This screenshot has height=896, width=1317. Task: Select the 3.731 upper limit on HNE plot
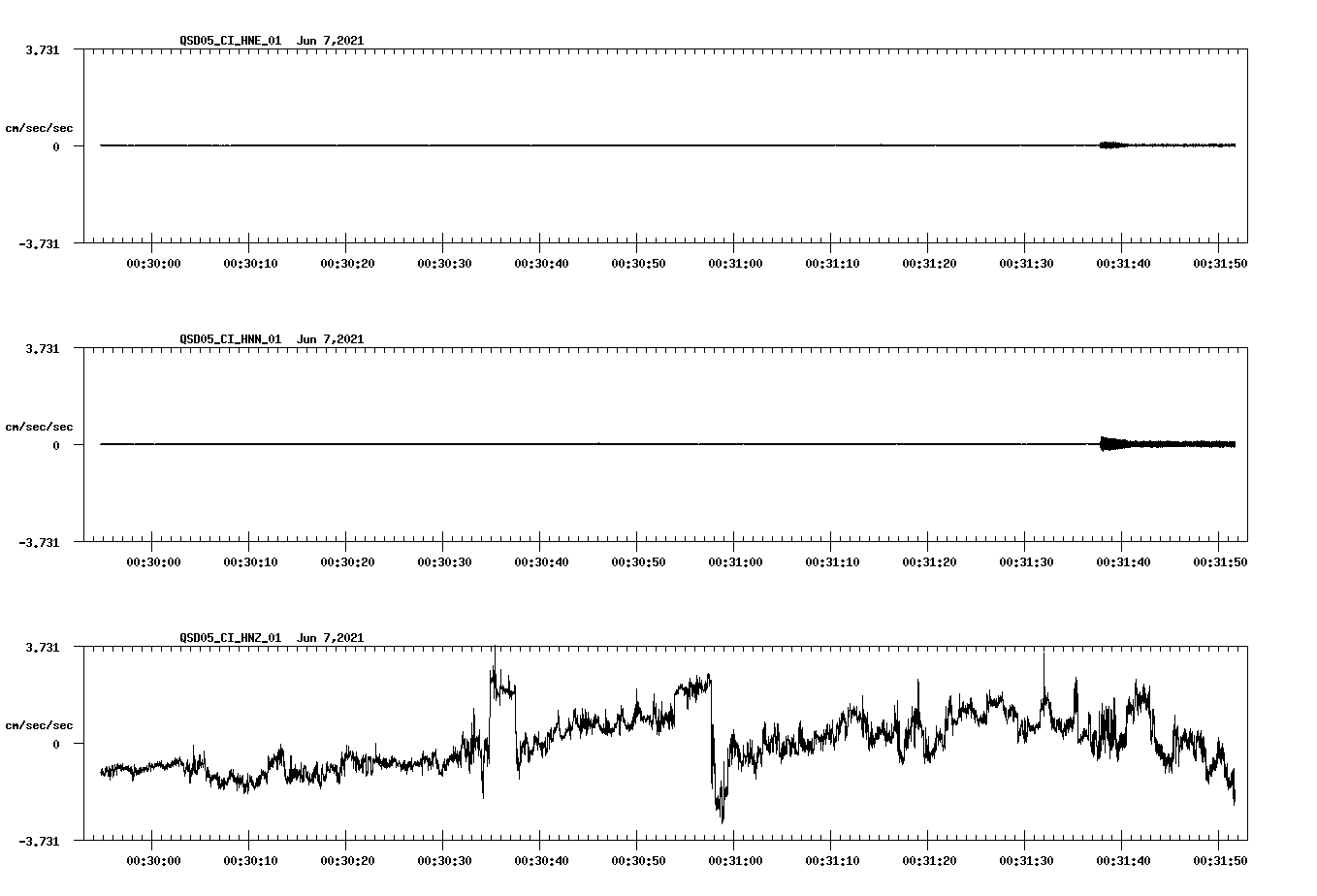click(x=42, y=50)
